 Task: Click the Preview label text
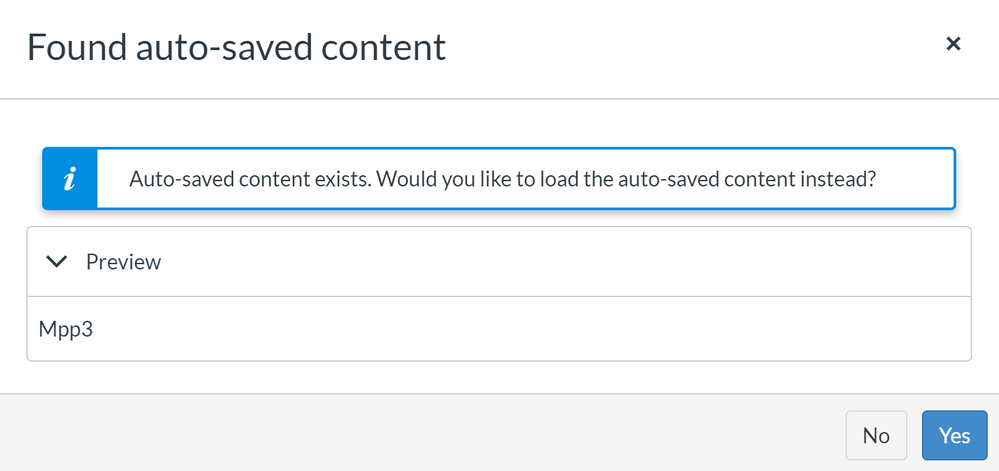124,262
